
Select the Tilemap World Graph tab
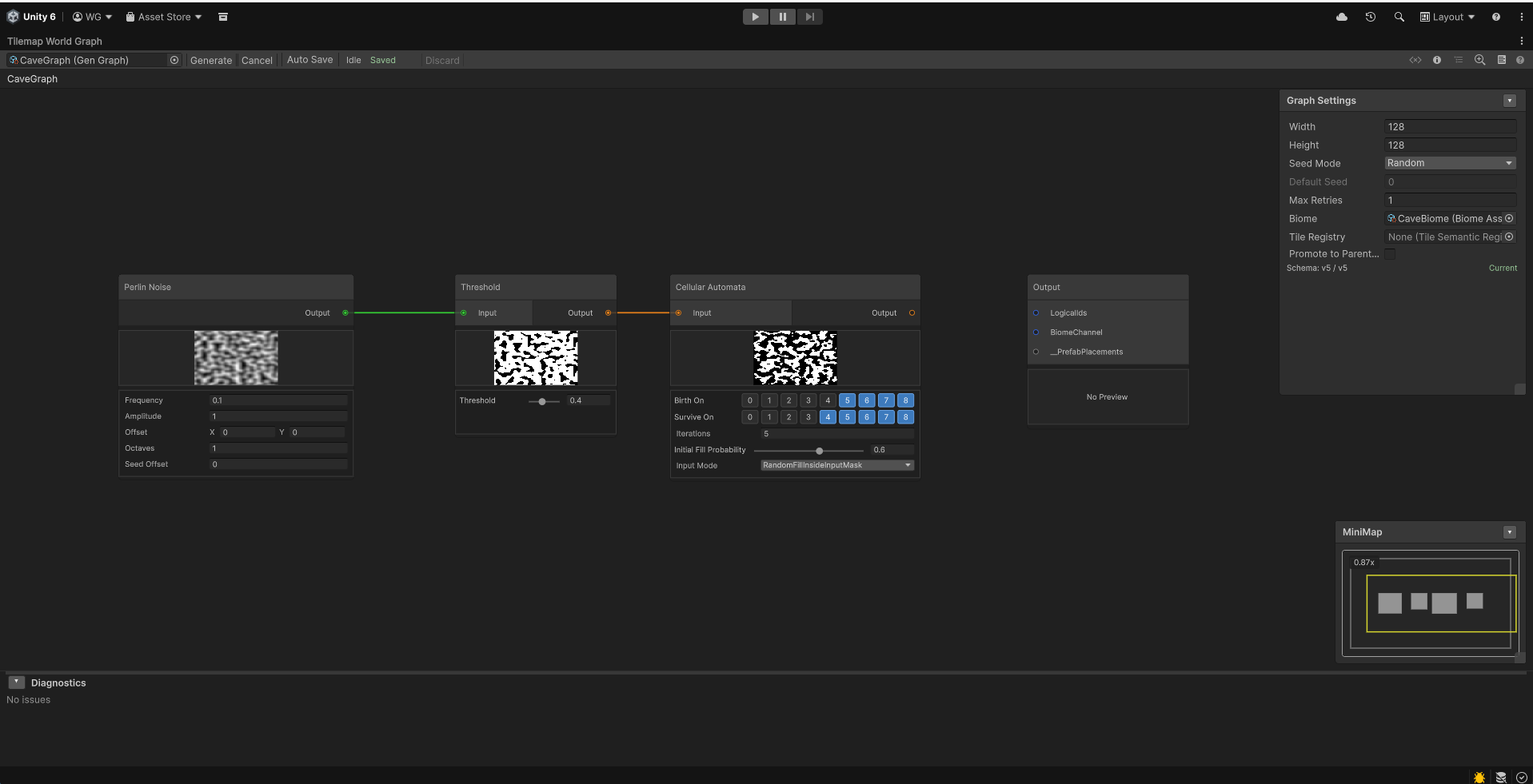coord(54,42)
